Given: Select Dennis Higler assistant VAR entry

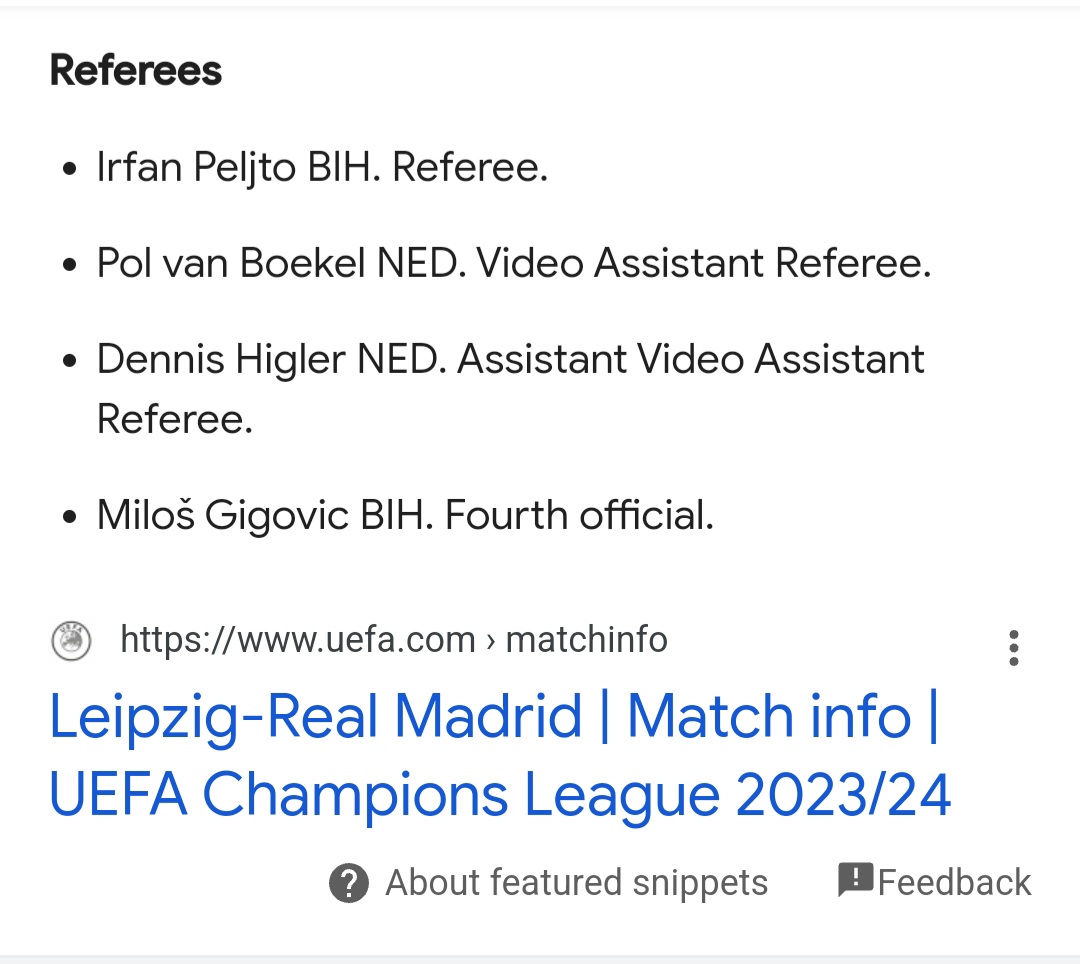Looking at the screenshot, I should (x=510, y=389).
